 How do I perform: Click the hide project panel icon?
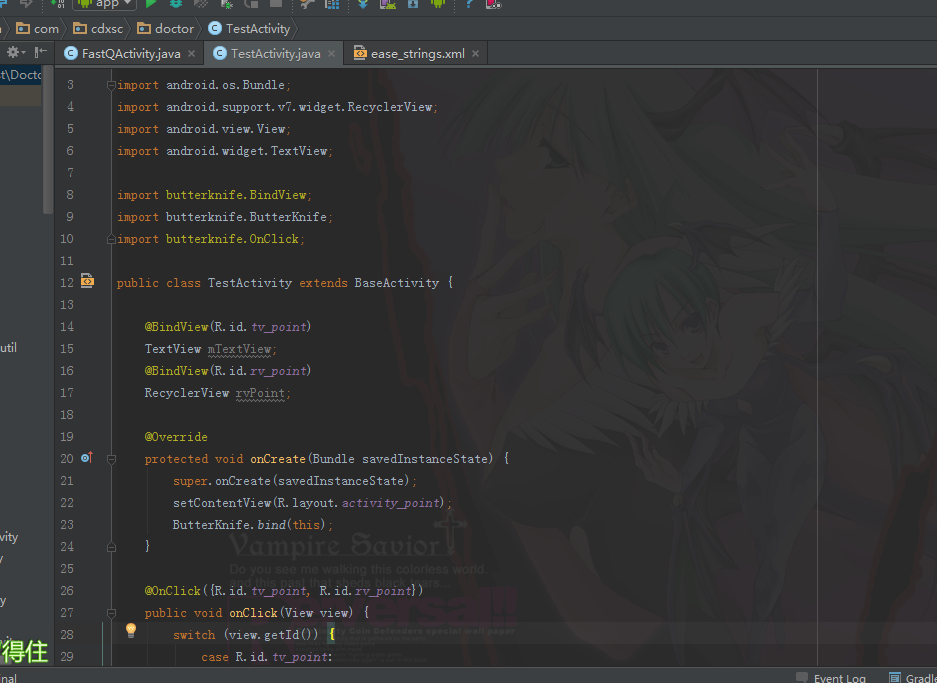41,53
